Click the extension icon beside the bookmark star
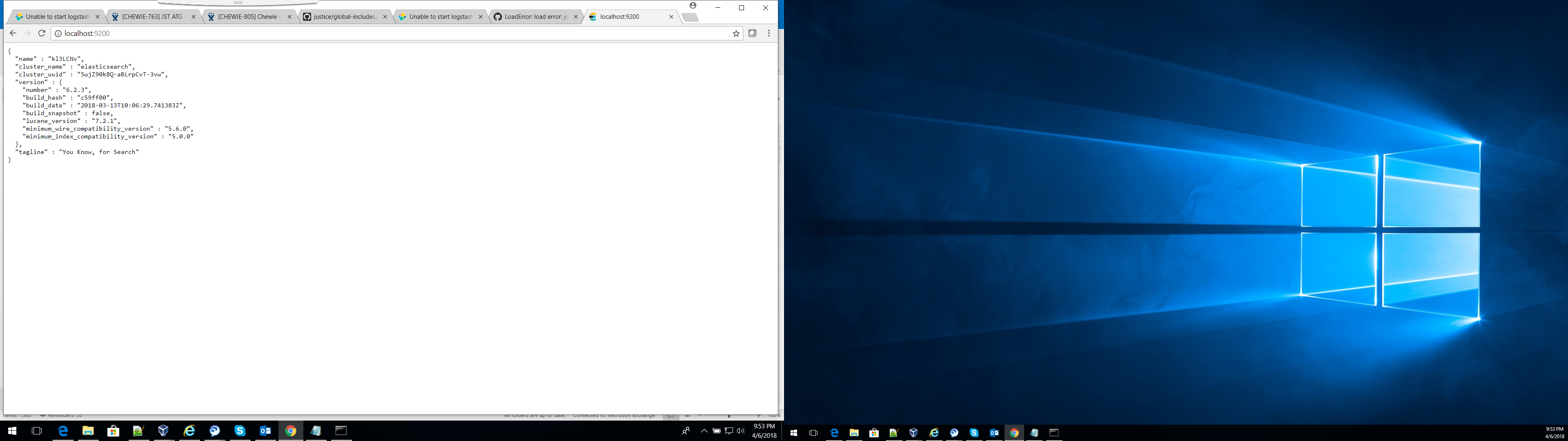 (752, 33)
